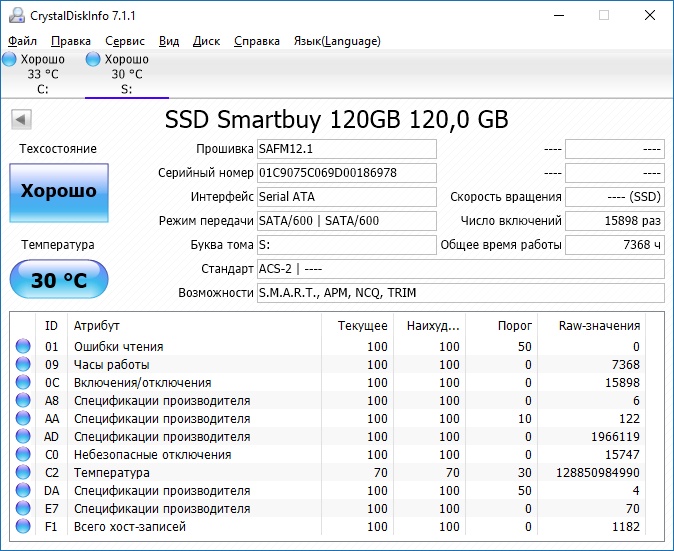Viewport: 674px width, 551px height.
Task: Click the status circle for attribute E7
Action: pos(23,508)
